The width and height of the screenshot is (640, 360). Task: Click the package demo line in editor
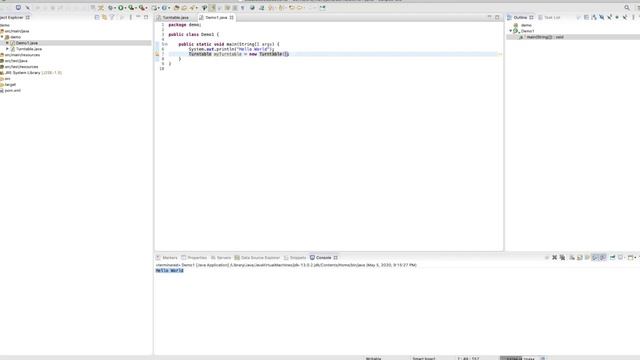coord(184,25)
